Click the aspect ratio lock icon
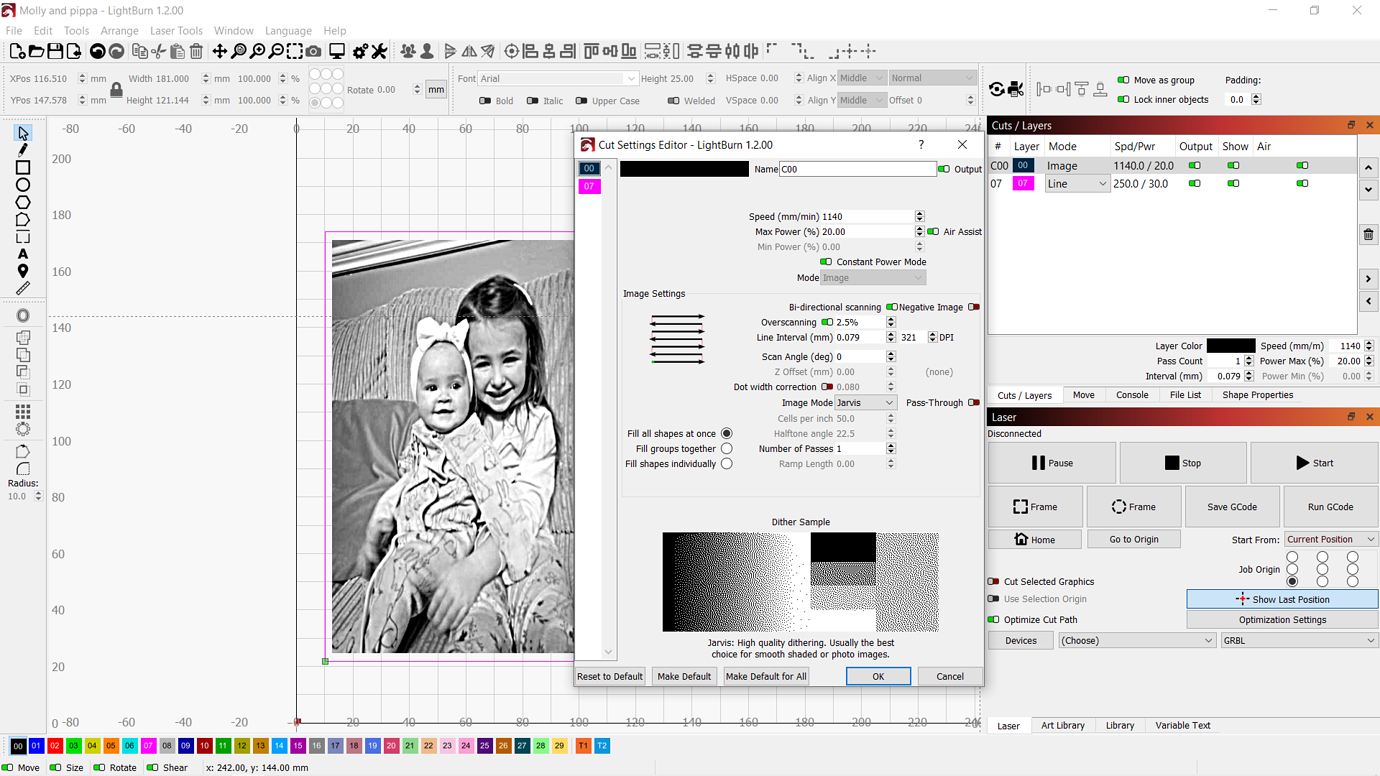1380x776 pixels. click(116, 90)
